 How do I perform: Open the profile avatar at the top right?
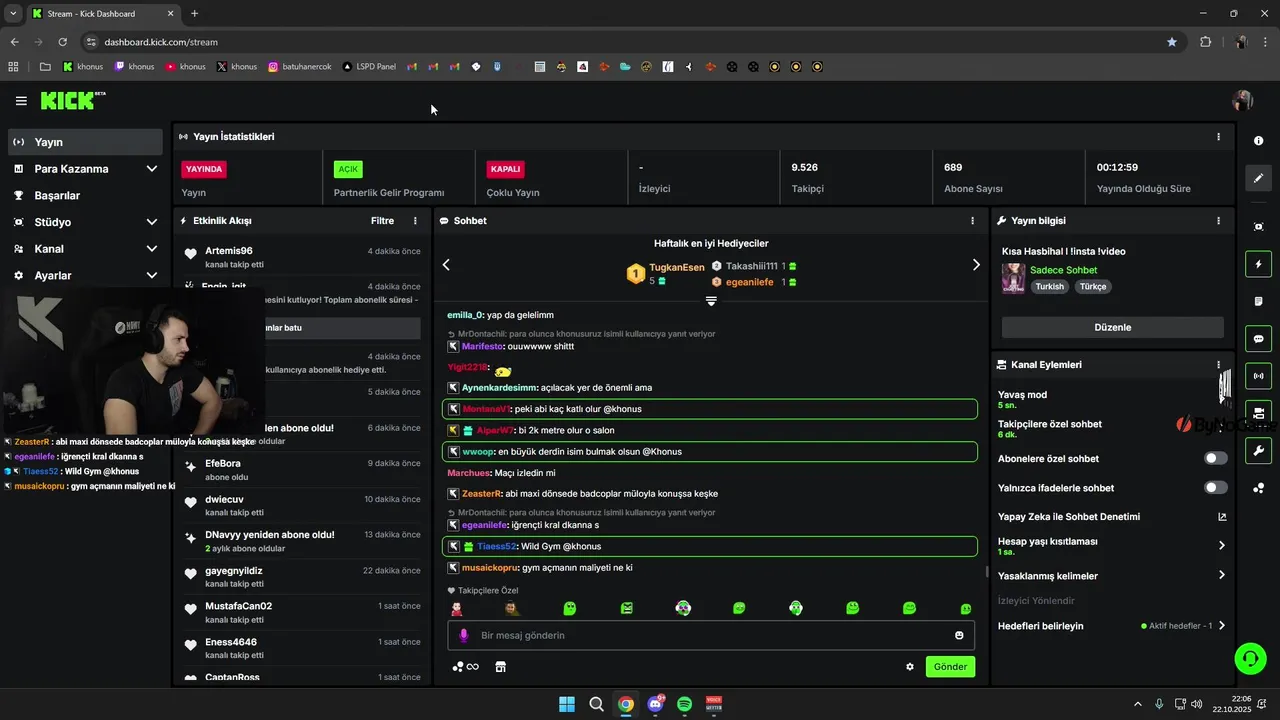(x=1243, y=100)
